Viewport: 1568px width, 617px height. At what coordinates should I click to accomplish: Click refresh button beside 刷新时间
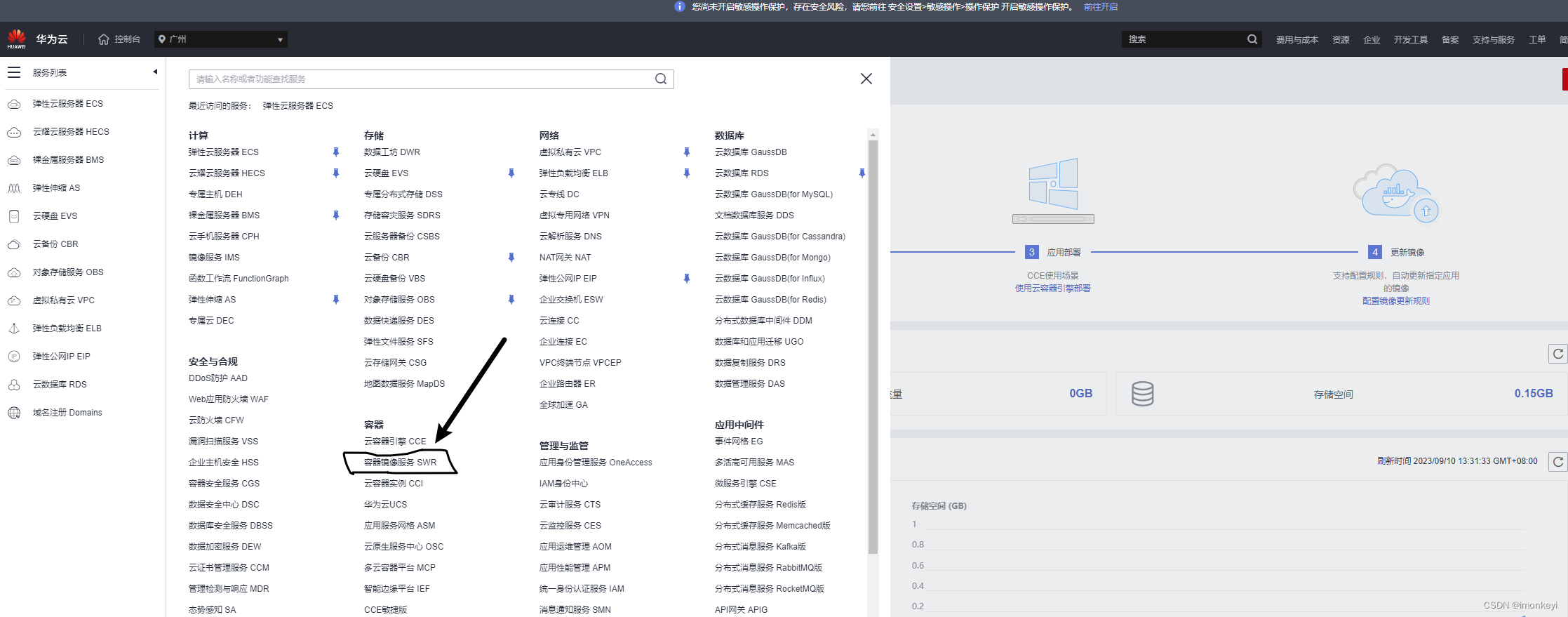click(x=1557, y=462)
